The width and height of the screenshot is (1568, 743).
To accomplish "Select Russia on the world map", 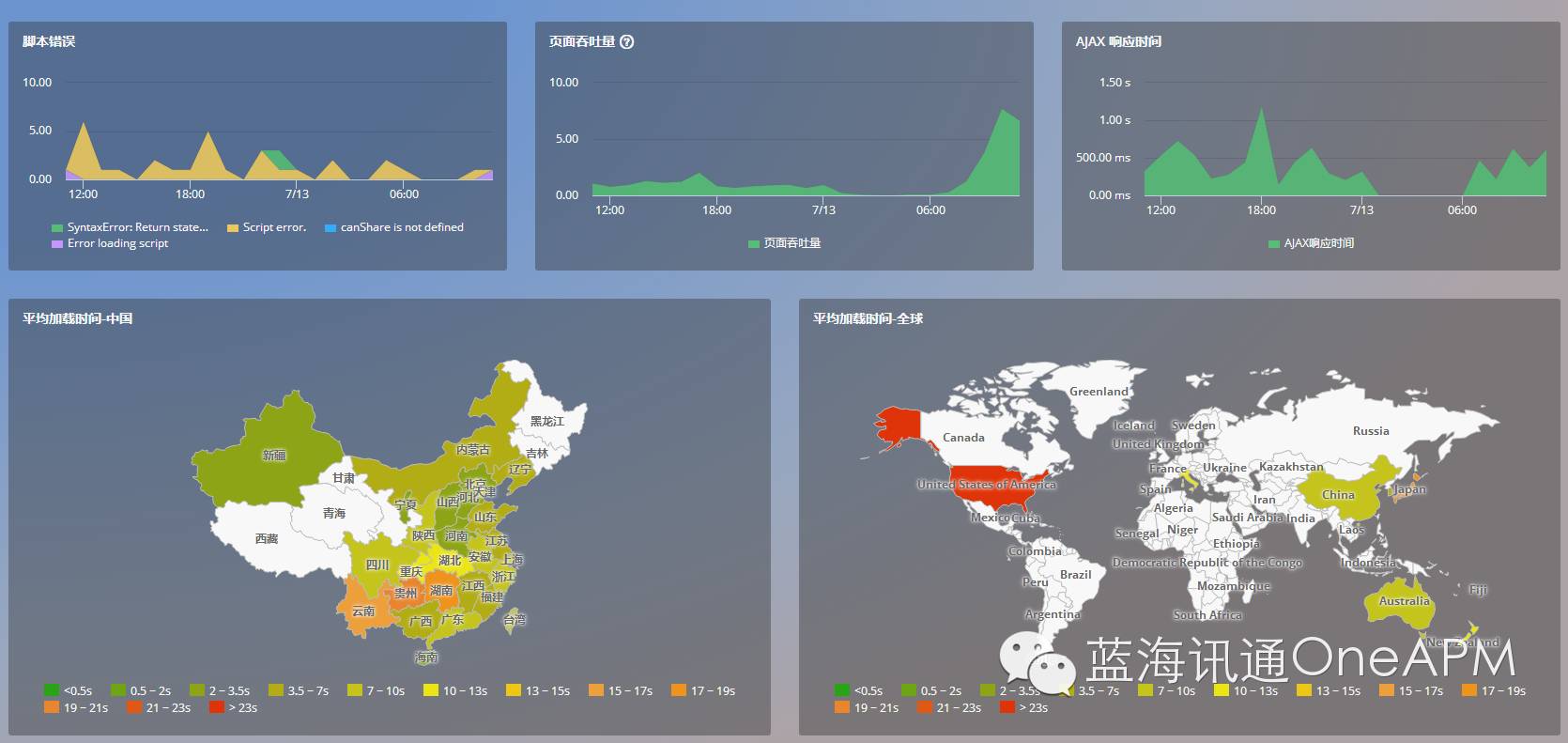I will [1370, 430].
